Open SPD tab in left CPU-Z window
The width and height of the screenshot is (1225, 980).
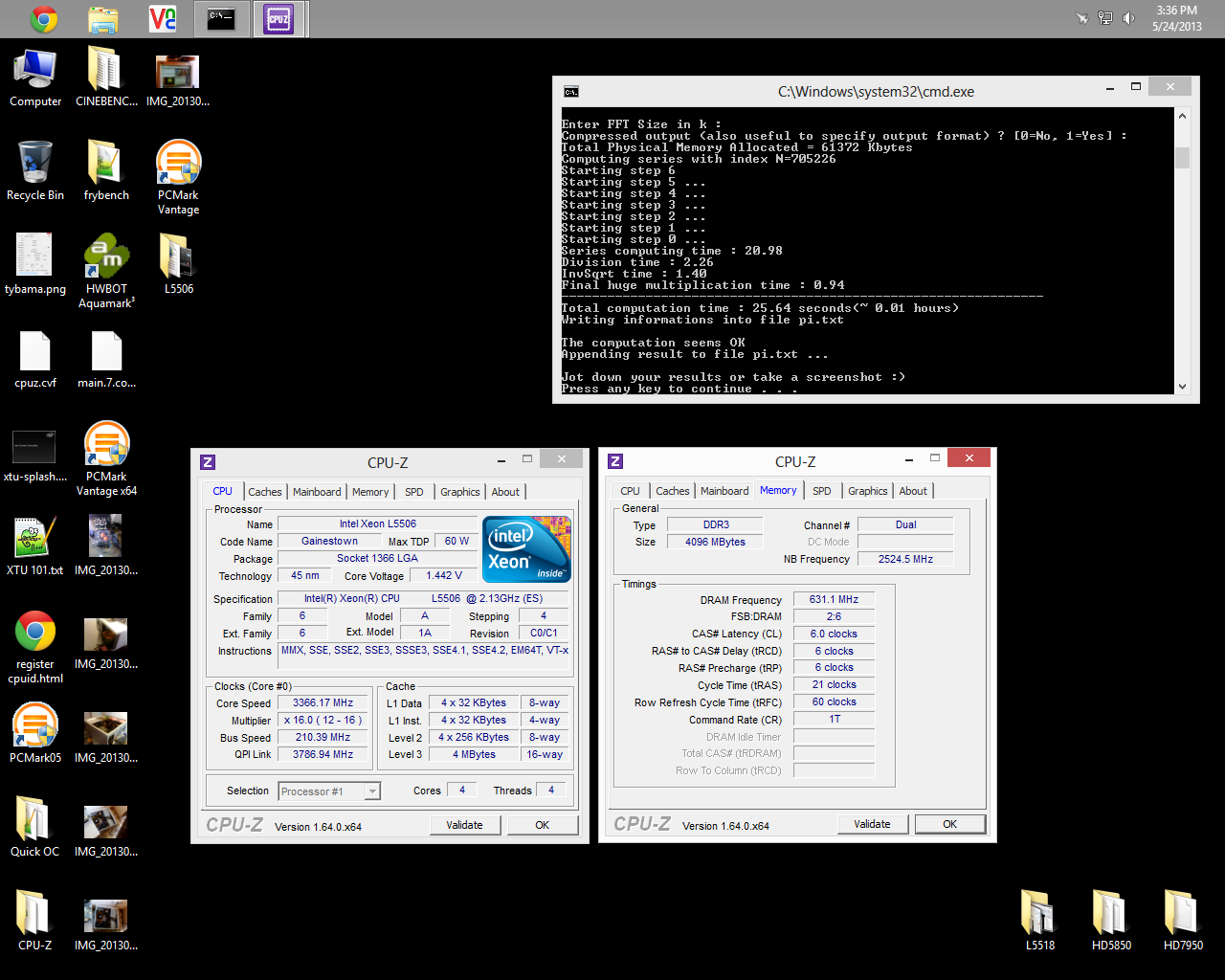click(x=413, y=492)
